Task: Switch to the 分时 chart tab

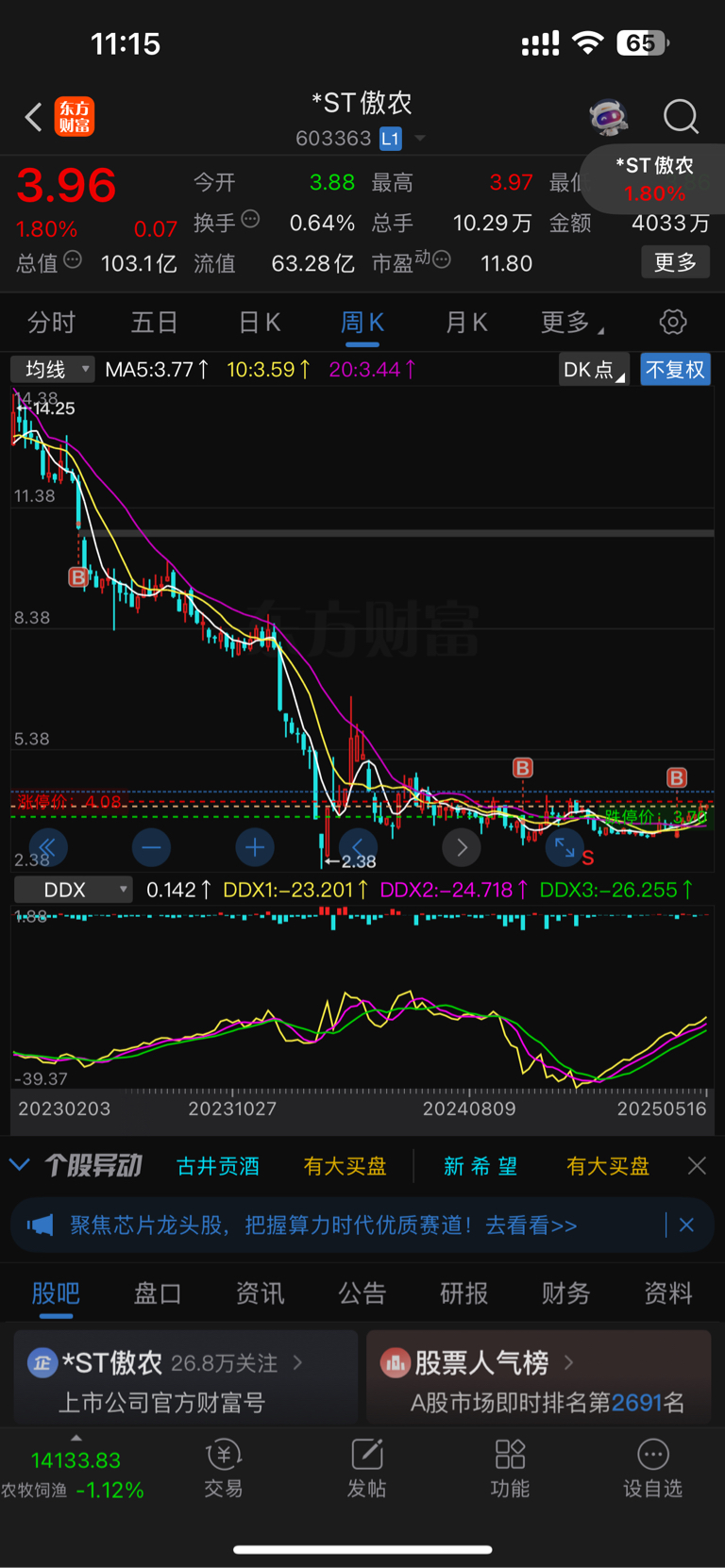Action: click(51, 323)
